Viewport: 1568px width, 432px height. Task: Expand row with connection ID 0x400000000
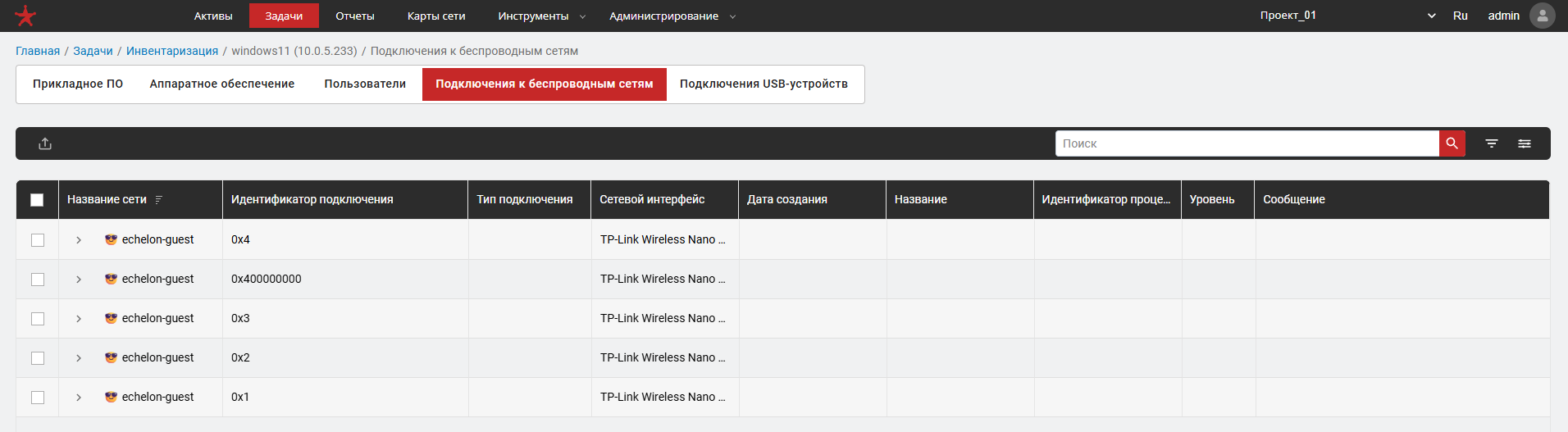79,280
